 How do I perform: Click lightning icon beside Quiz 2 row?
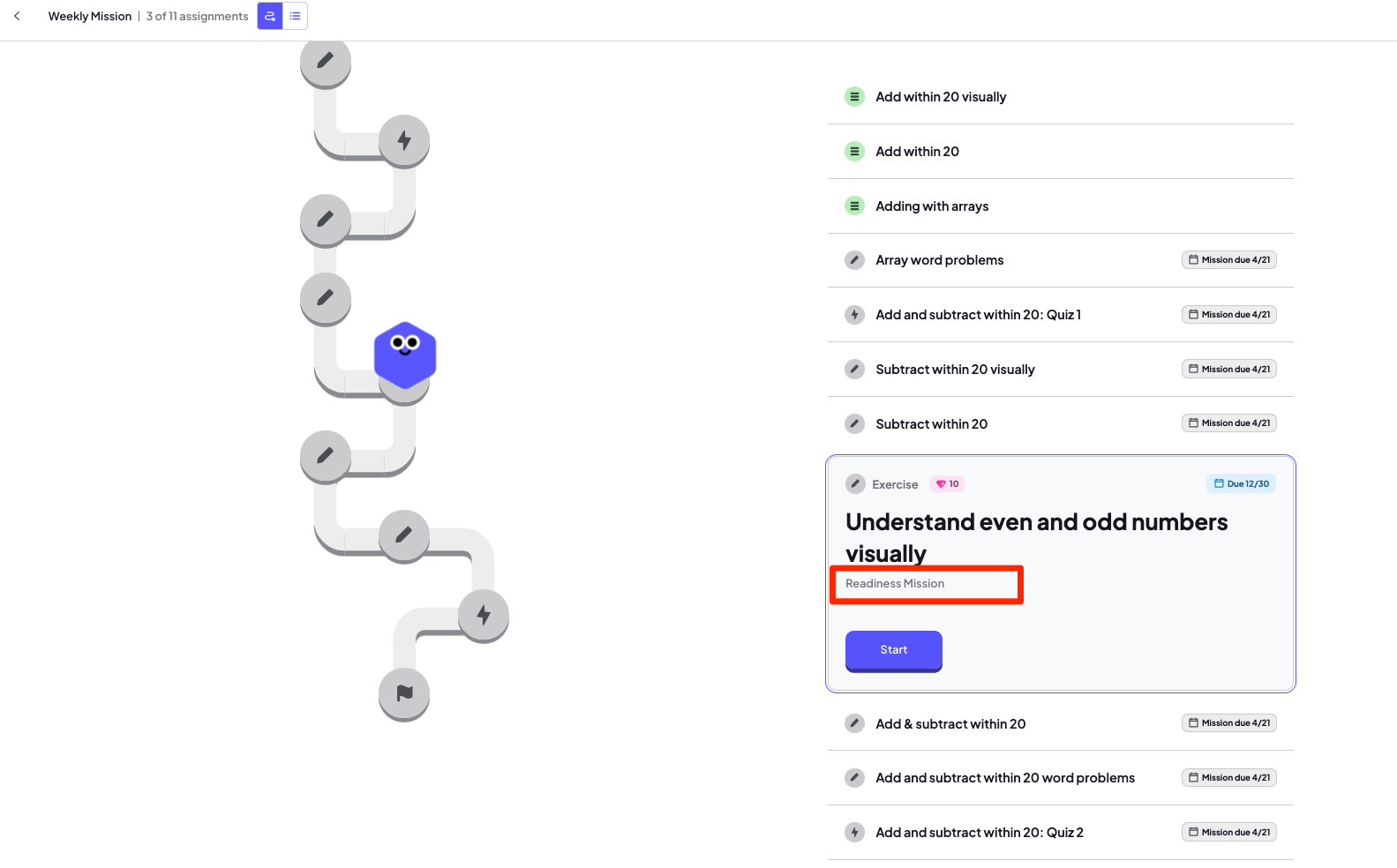(854, 833)
